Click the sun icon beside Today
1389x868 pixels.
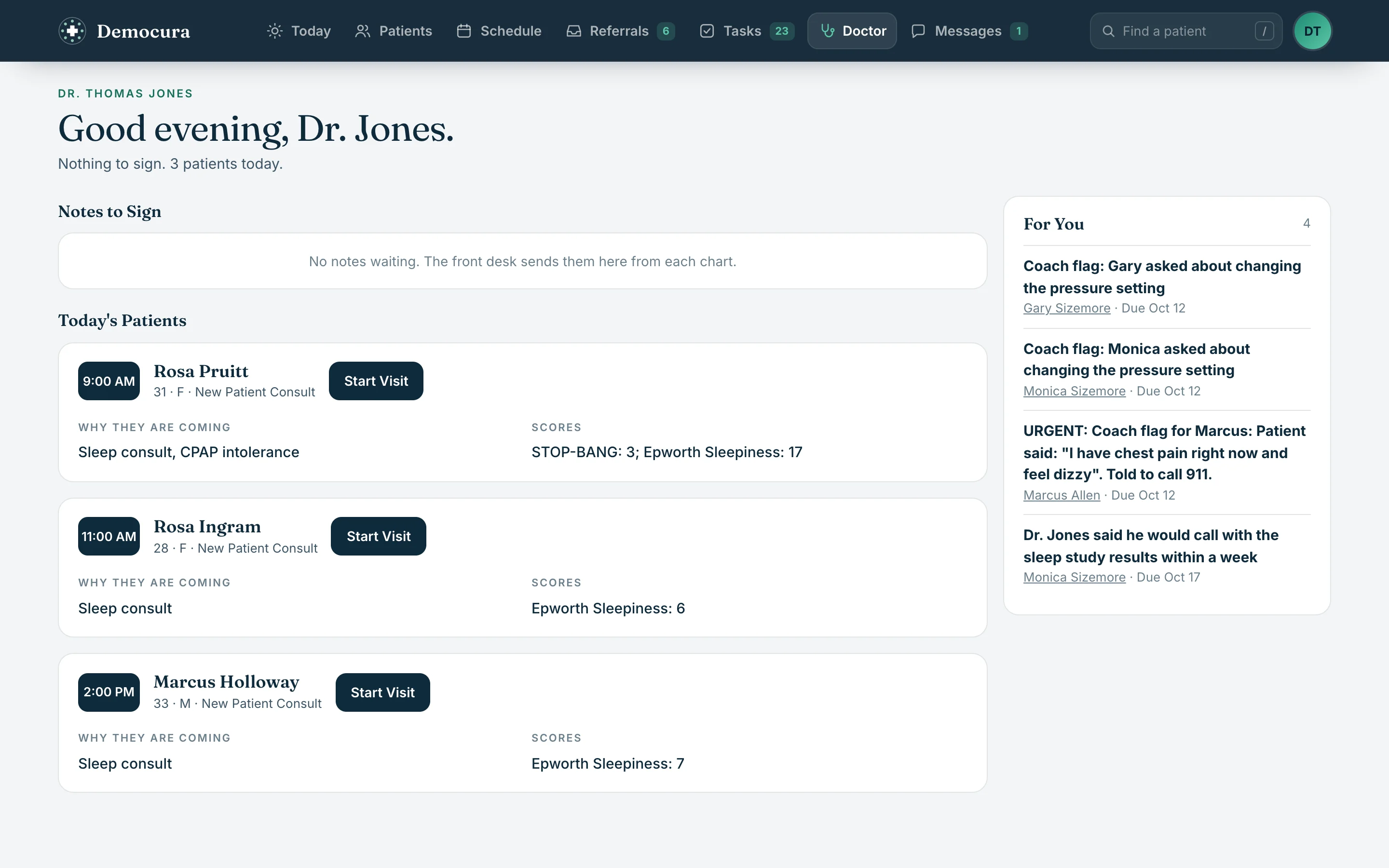275,31
